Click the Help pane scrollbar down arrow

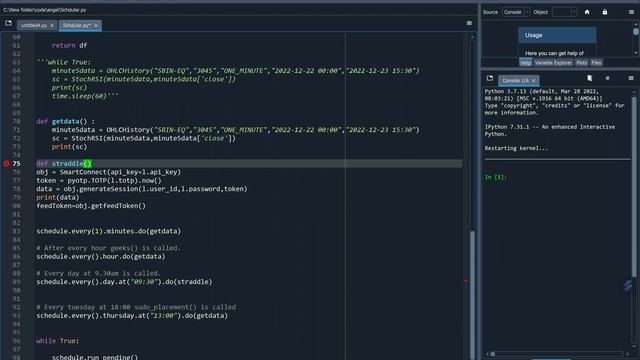[x=636, y=53]
